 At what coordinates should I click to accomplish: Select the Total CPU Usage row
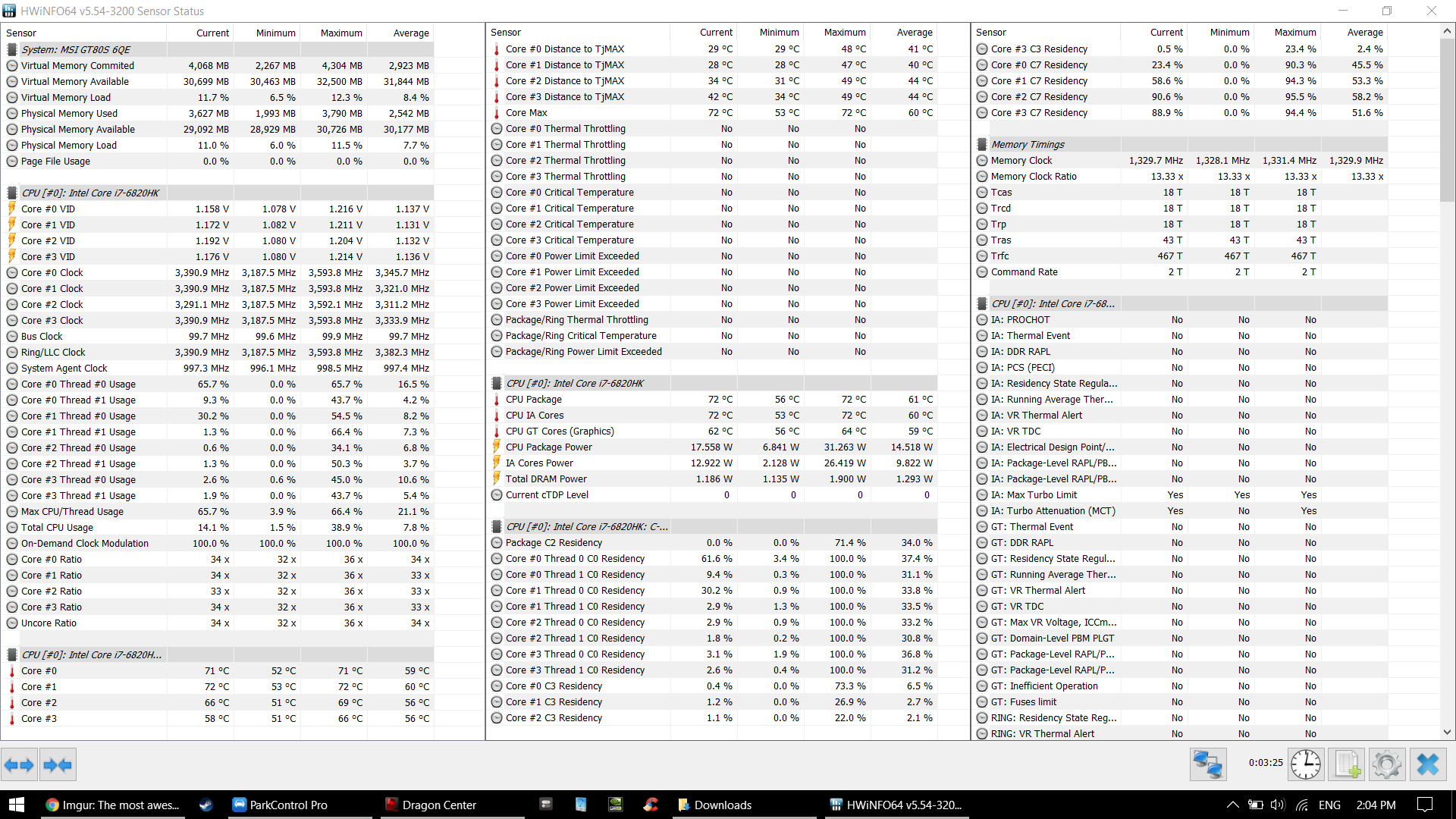[x=218, y=527]
